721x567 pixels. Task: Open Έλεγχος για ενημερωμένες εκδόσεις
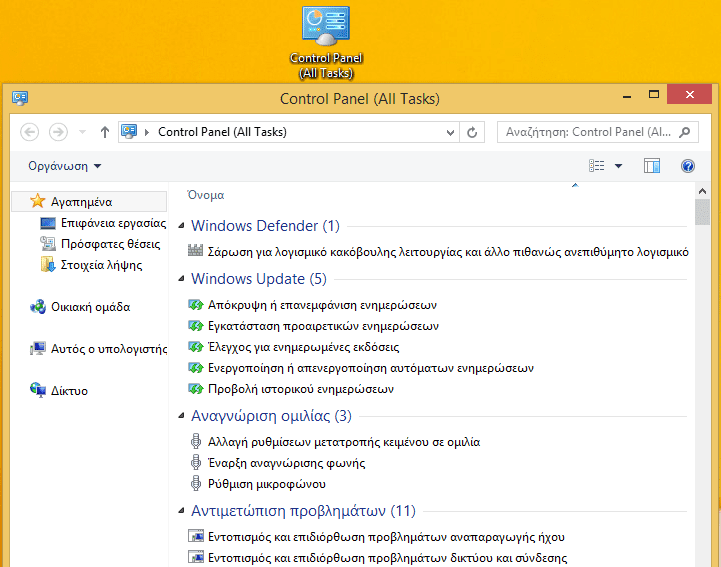(303, 347)
